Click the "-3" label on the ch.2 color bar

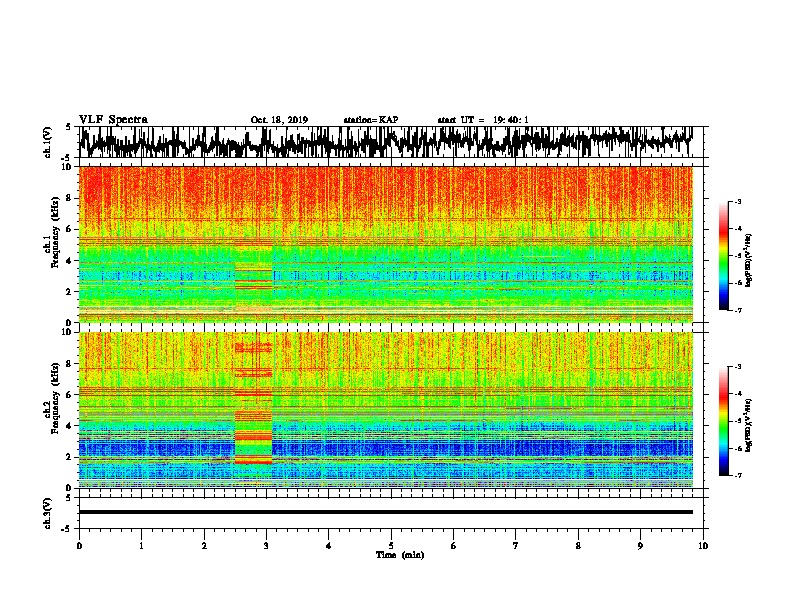coord(738,367)
